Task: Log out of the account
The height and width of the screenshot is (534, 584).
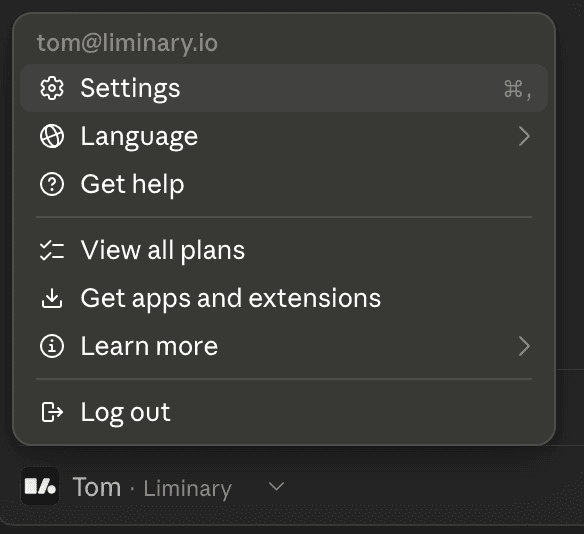Action: (x=284, y=412)
